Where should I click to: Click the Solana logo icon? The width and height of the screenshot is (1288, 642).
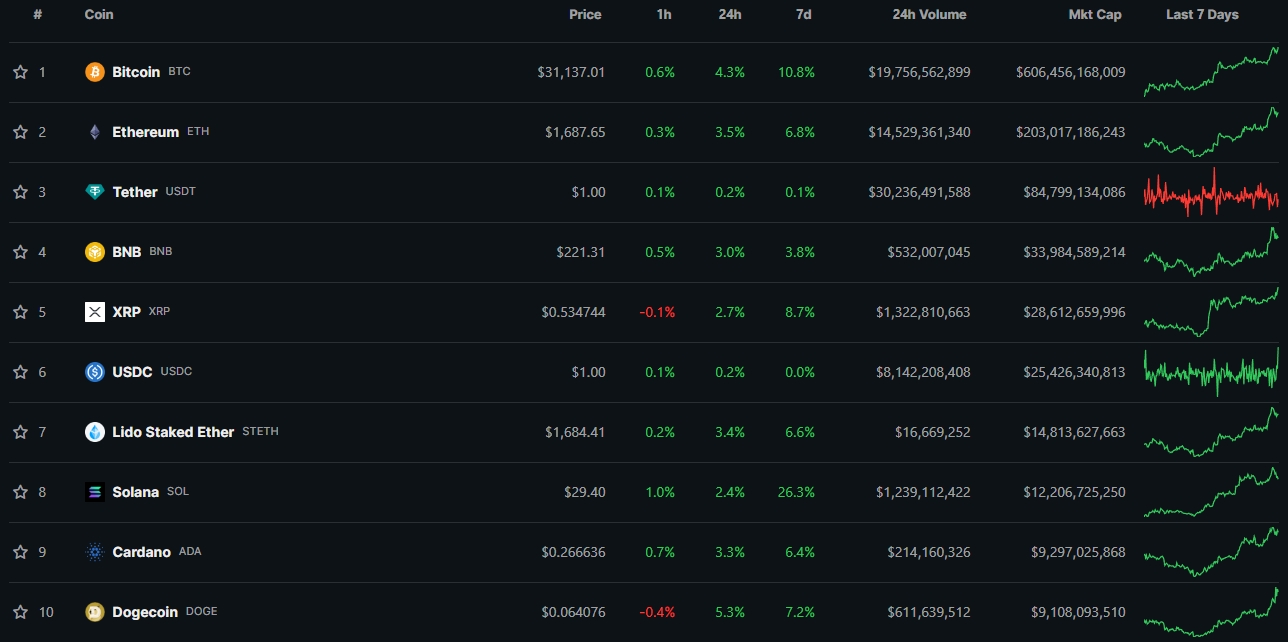(x=95, y=492)
